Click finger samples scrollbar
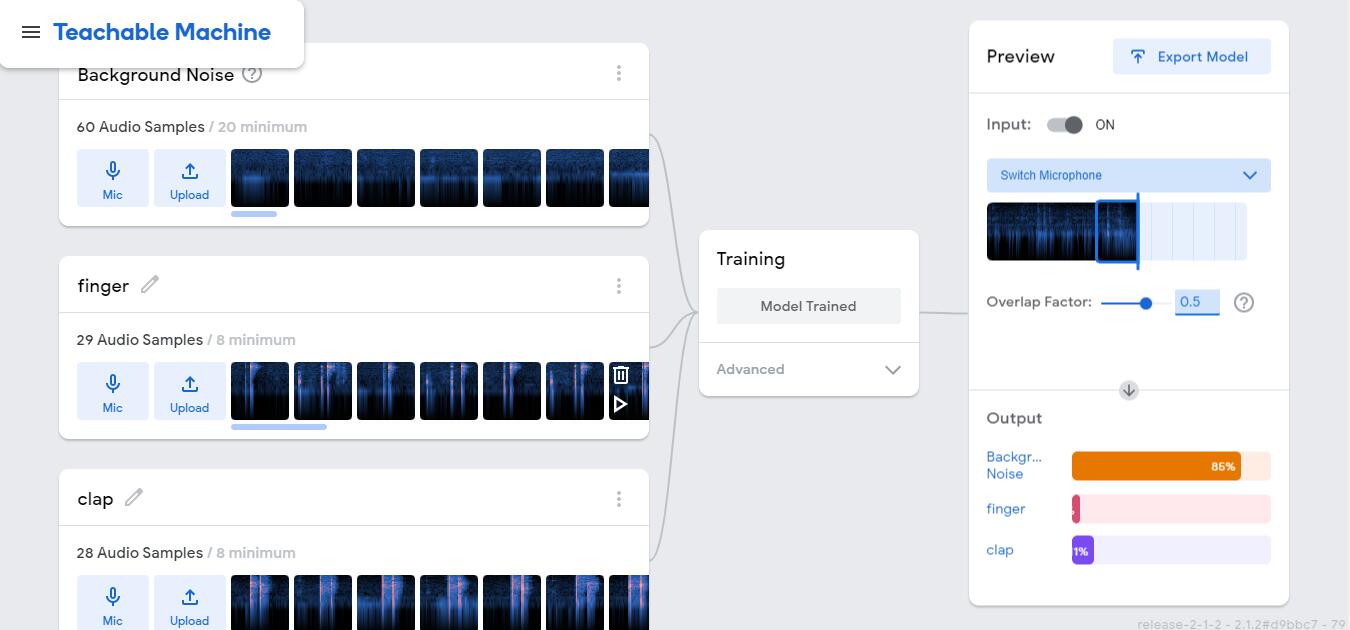1350x630 pixels. tap(279, 427)
